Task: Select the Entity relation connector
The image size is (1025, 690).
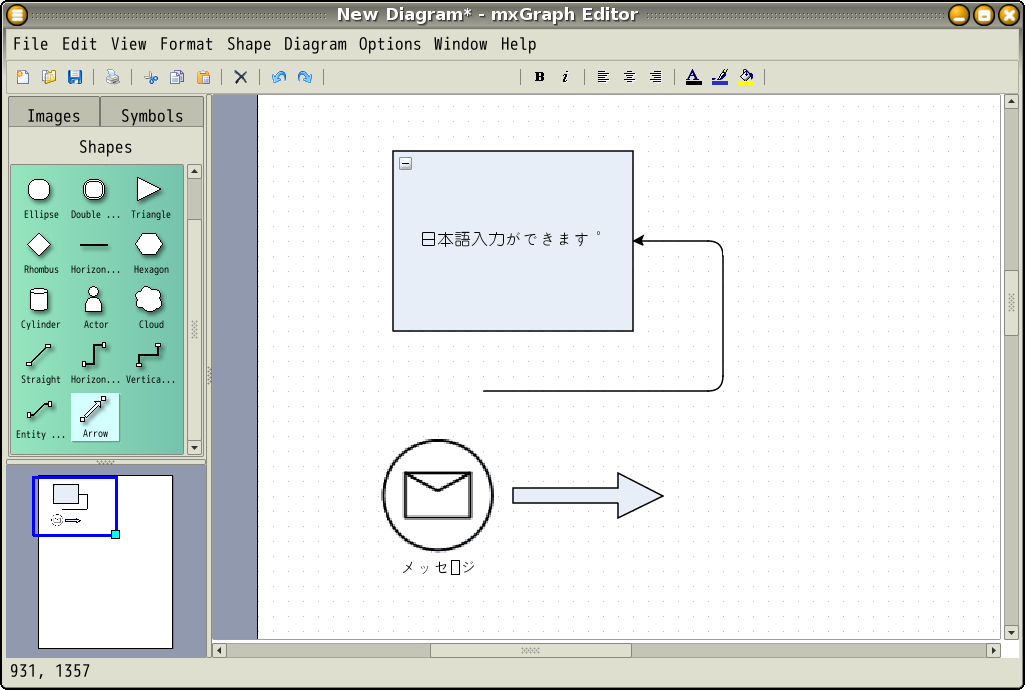Action: click(x=41, y=418)
